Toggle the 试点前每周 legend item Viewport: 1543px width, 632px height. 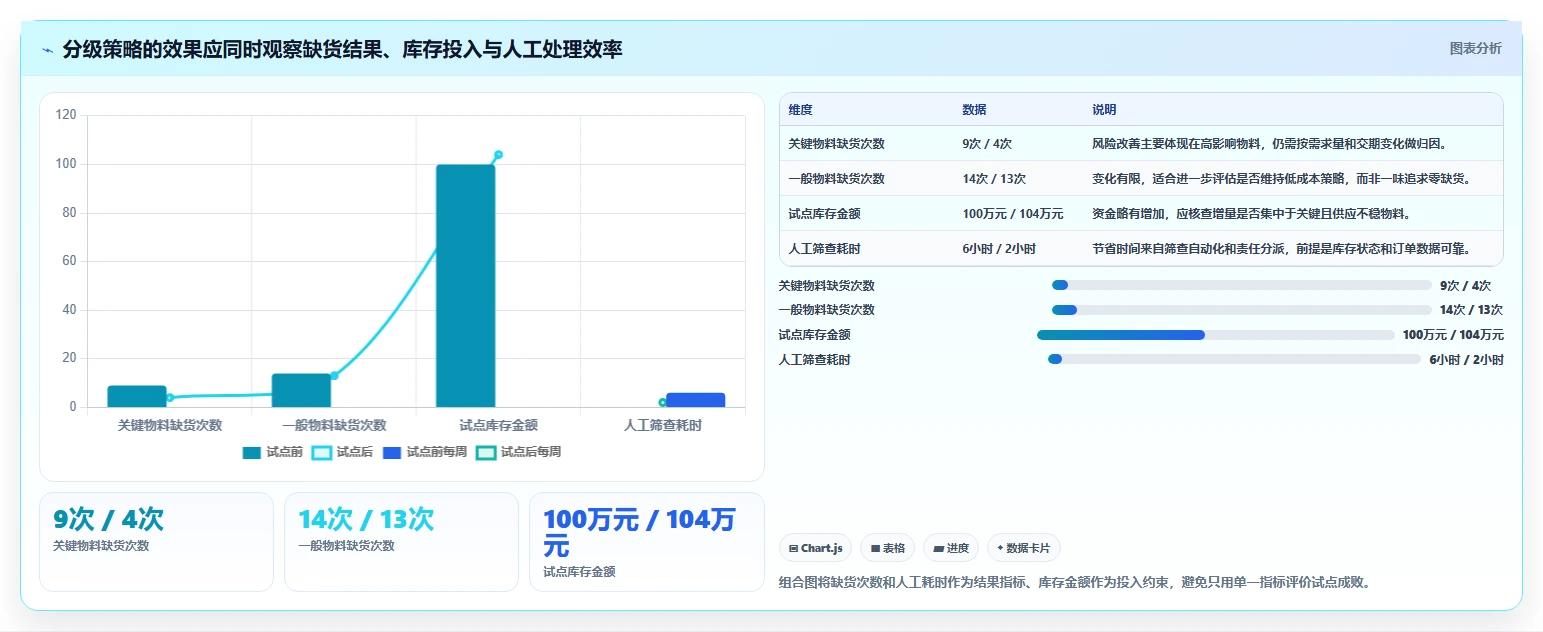point(424,452)
